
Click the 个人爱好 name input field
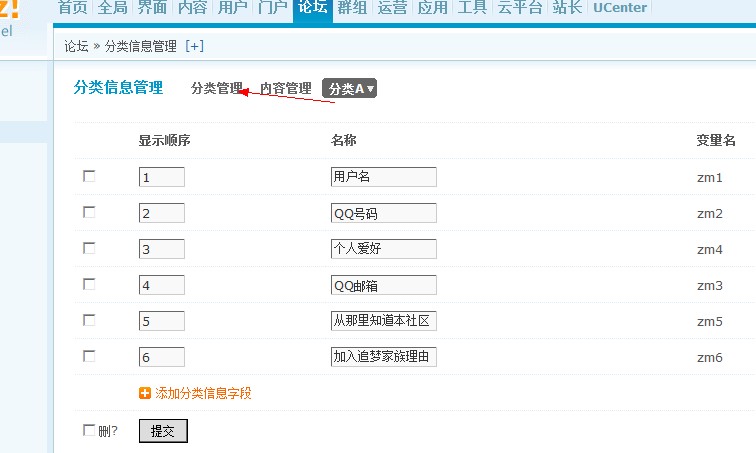pyautogui.click(x=384, y=249)
